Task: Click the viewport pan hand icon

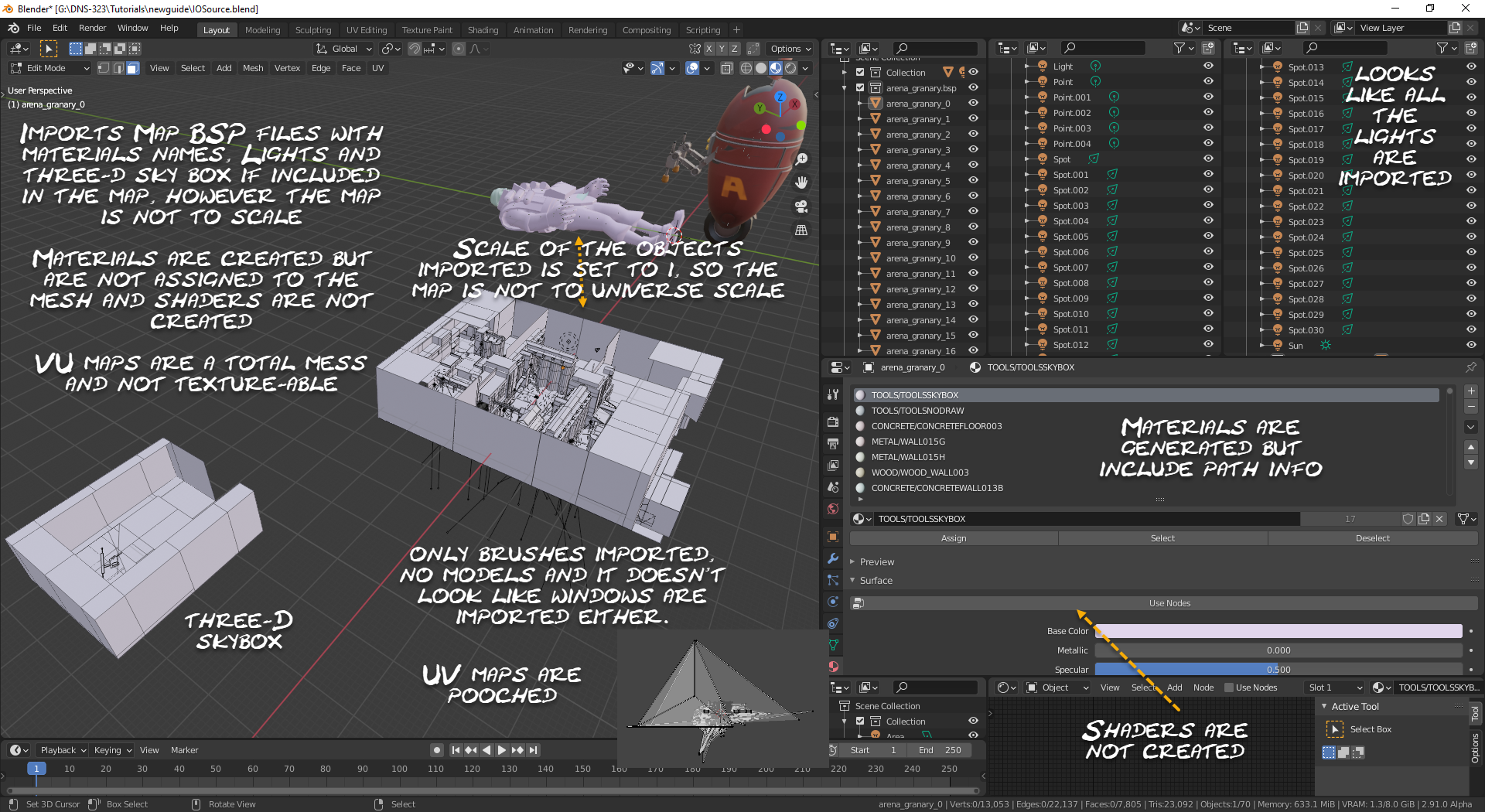Action: tap(802, 183)
